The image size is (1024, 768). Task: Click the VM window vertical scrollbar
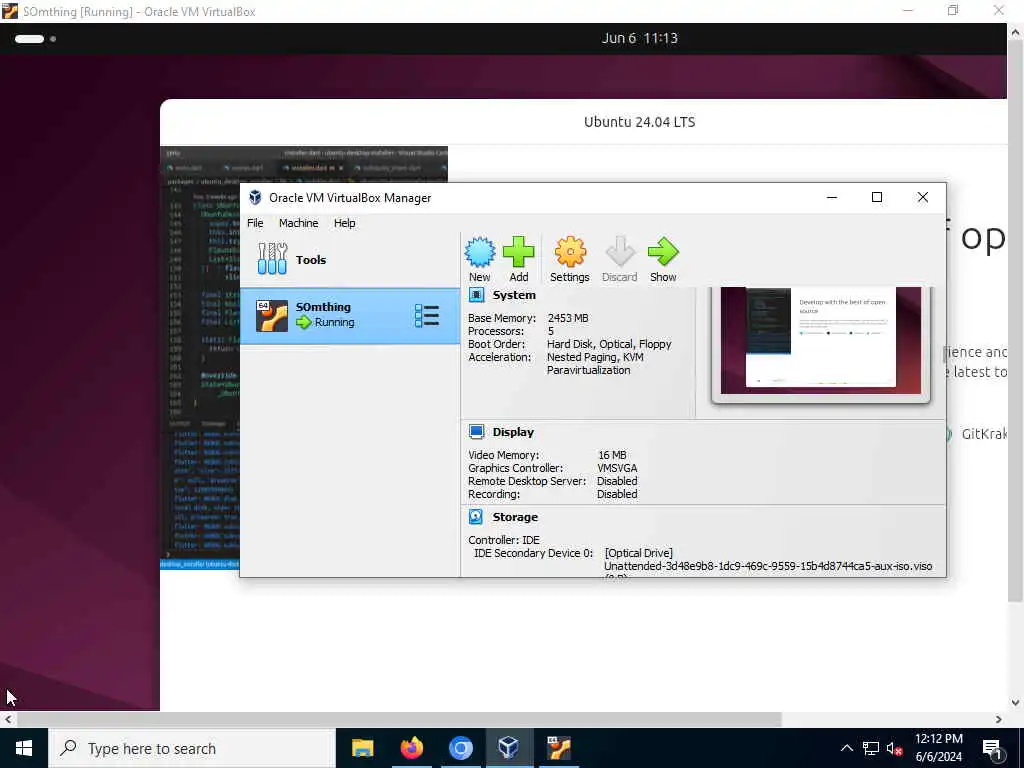coord(1016,320)
